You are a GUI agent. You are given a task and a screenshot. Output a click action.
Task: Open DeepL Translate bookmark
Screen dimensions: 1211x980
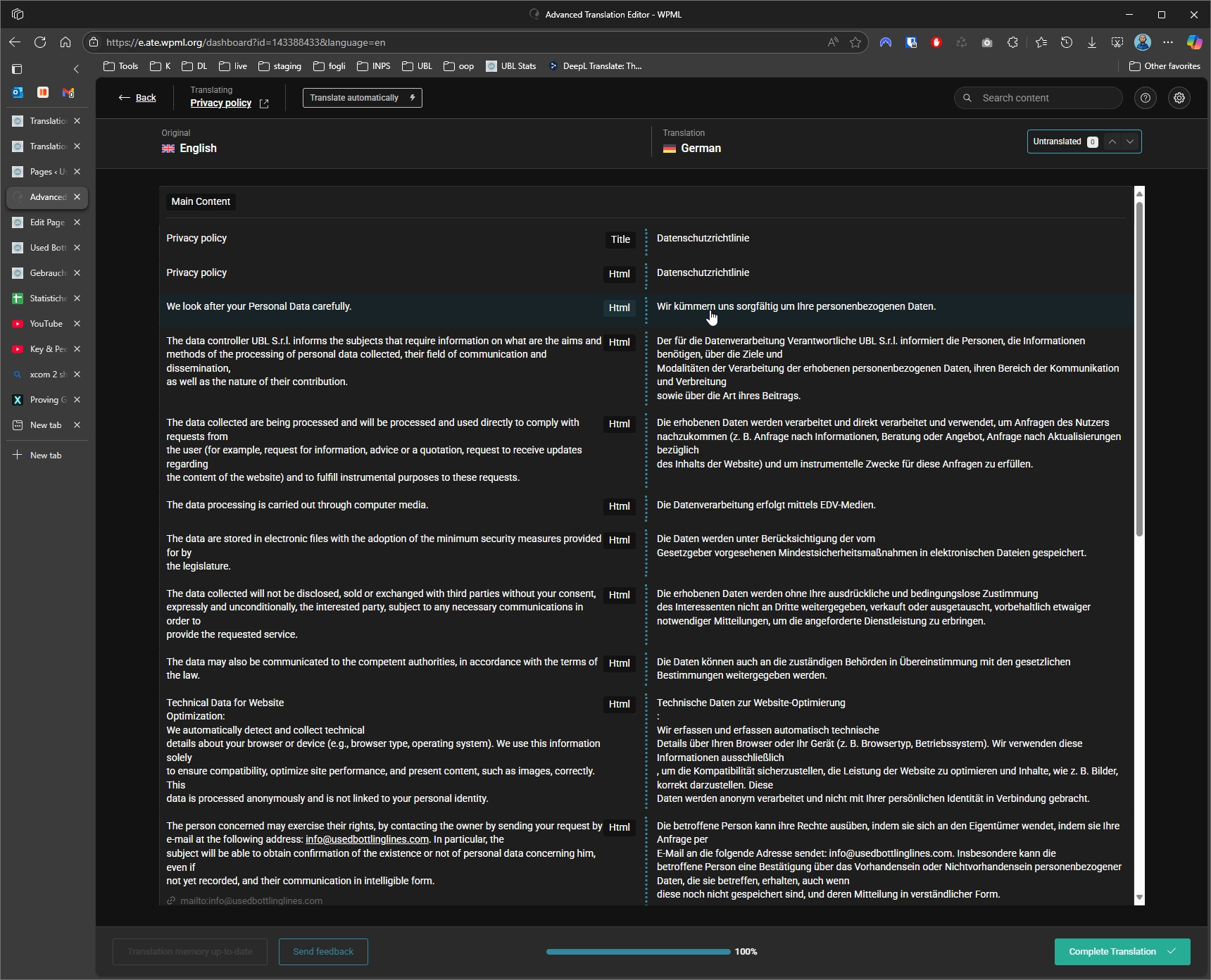coord(595,66)
